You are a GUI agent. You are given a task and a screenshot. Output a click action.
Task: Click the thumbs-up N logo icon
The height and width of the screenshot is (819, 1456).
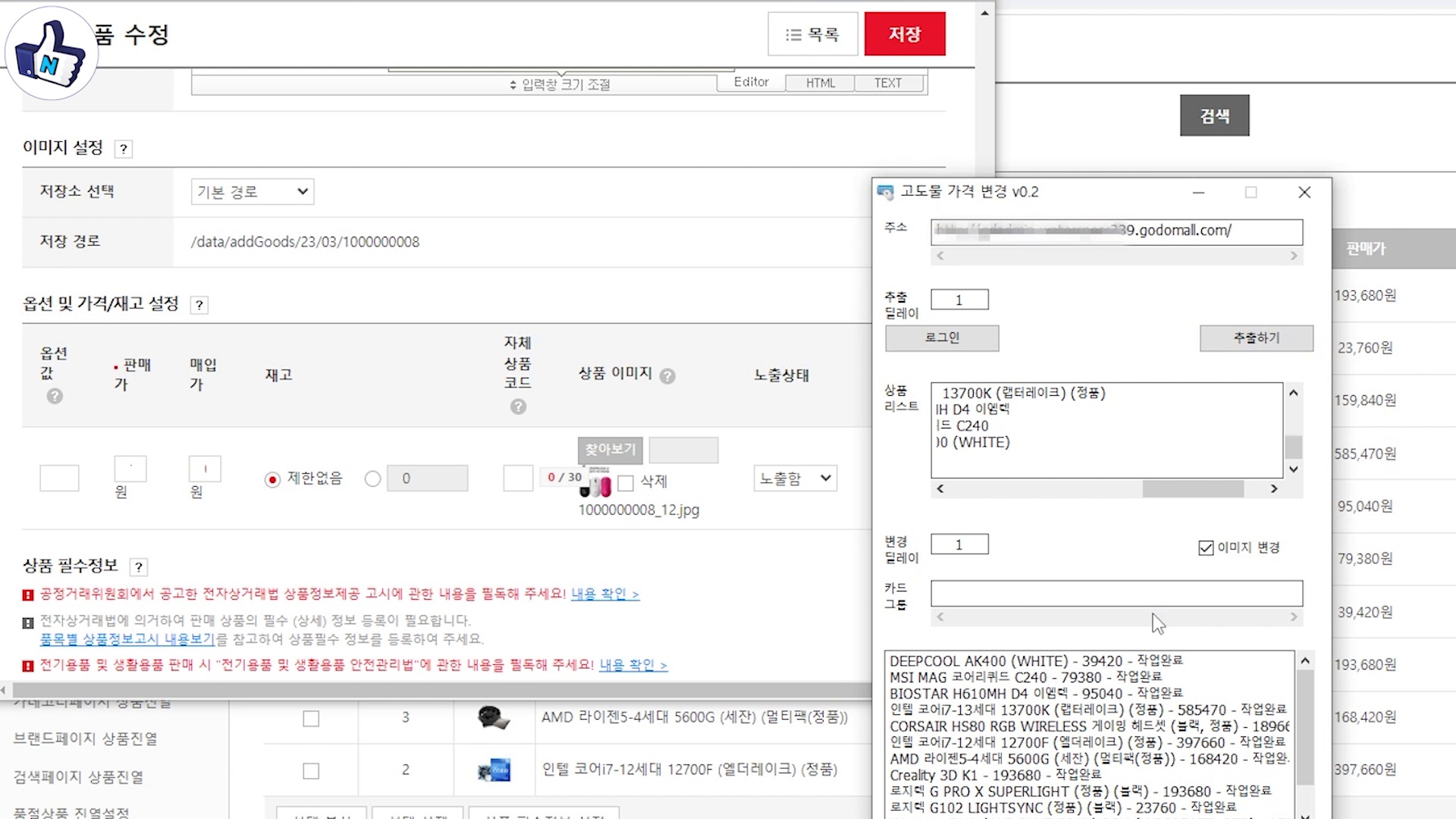[x=52, y=53]
